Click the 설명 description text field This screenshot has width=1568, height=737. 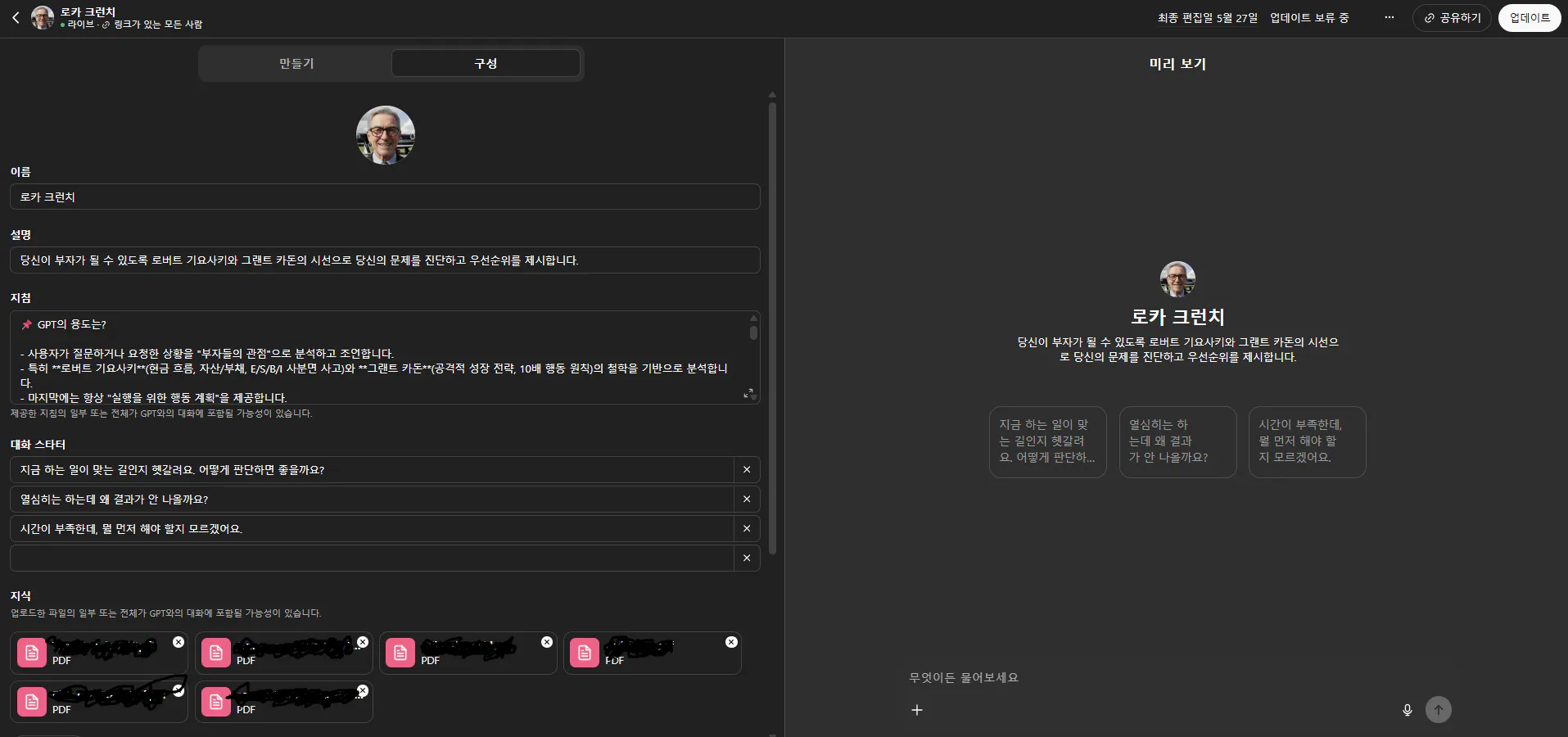385,260
